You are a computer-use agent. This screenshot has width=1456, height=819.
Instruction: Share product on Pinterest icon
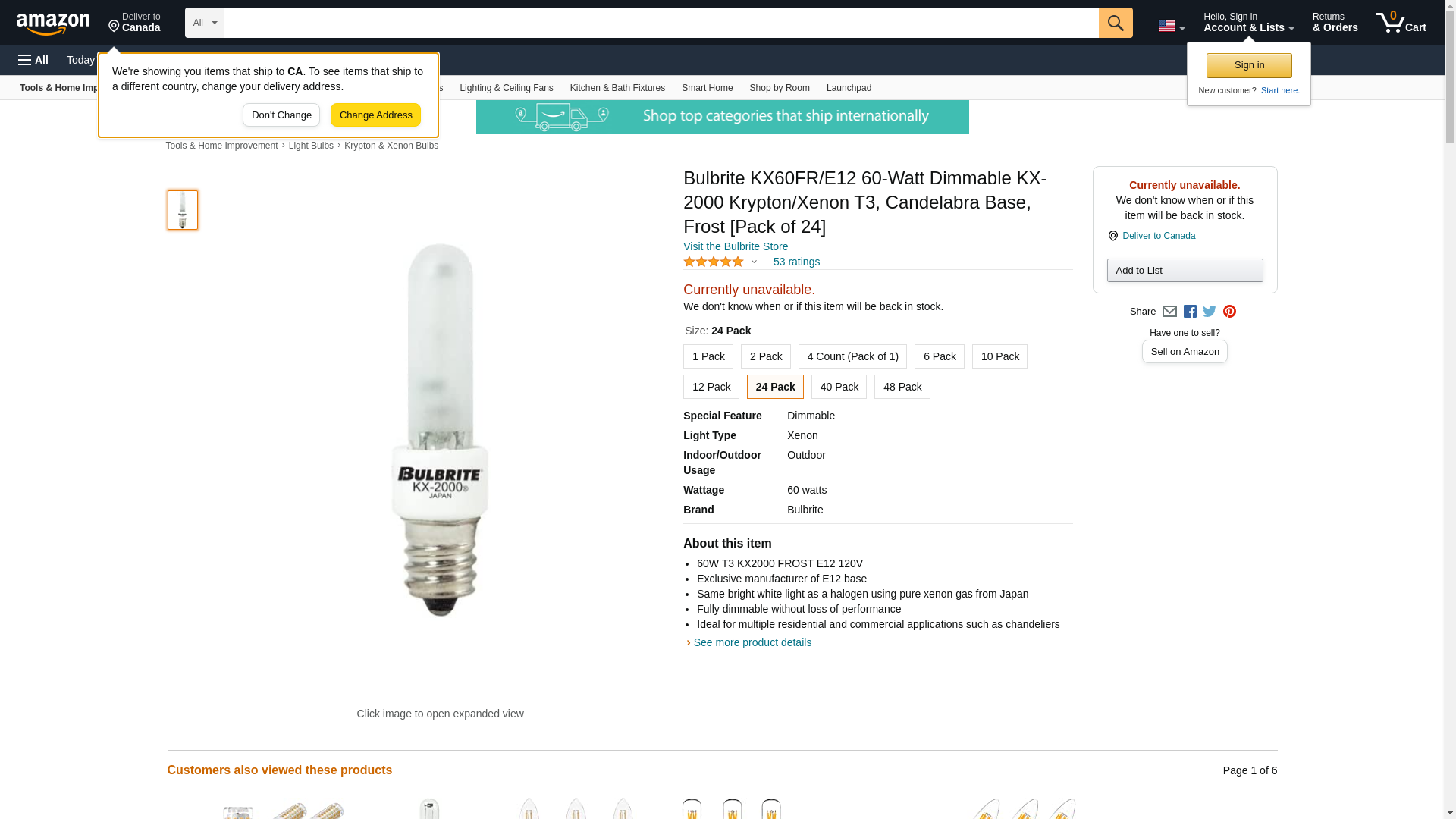tap(1229, 312)
